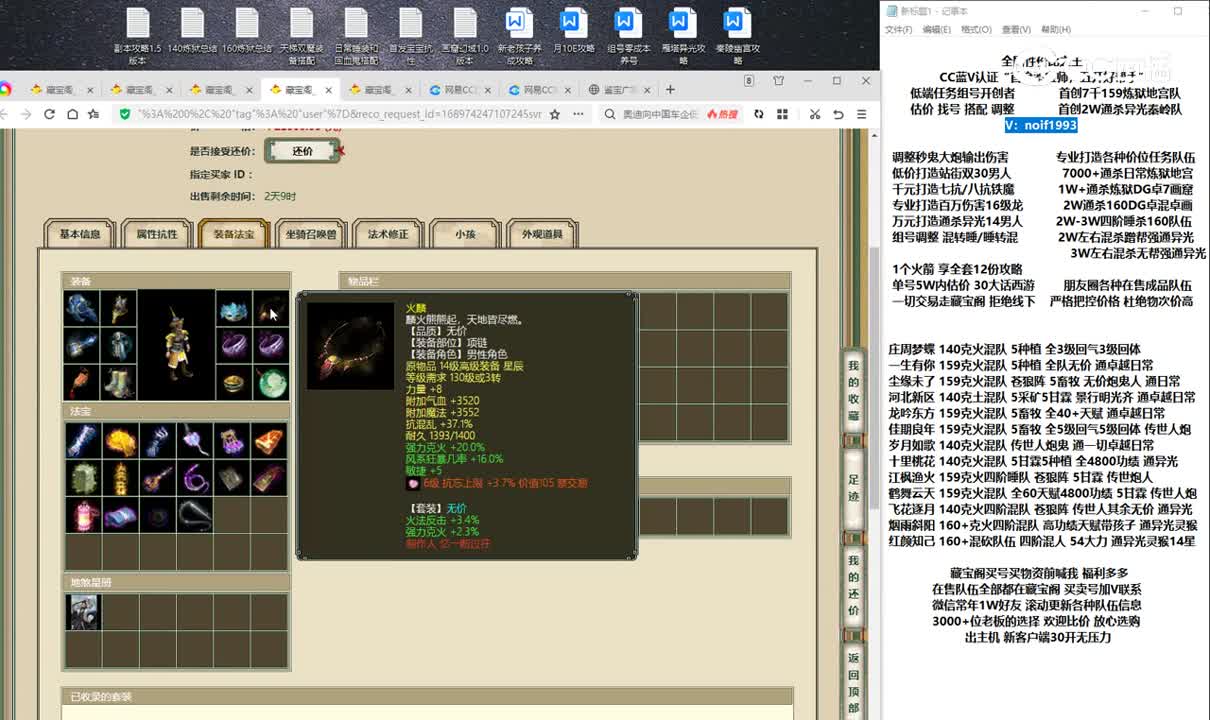The width and height of the screenshot is (1210, 720).
Task: Open 我的还价 sidebar button
Action: (x=853, y=584)
